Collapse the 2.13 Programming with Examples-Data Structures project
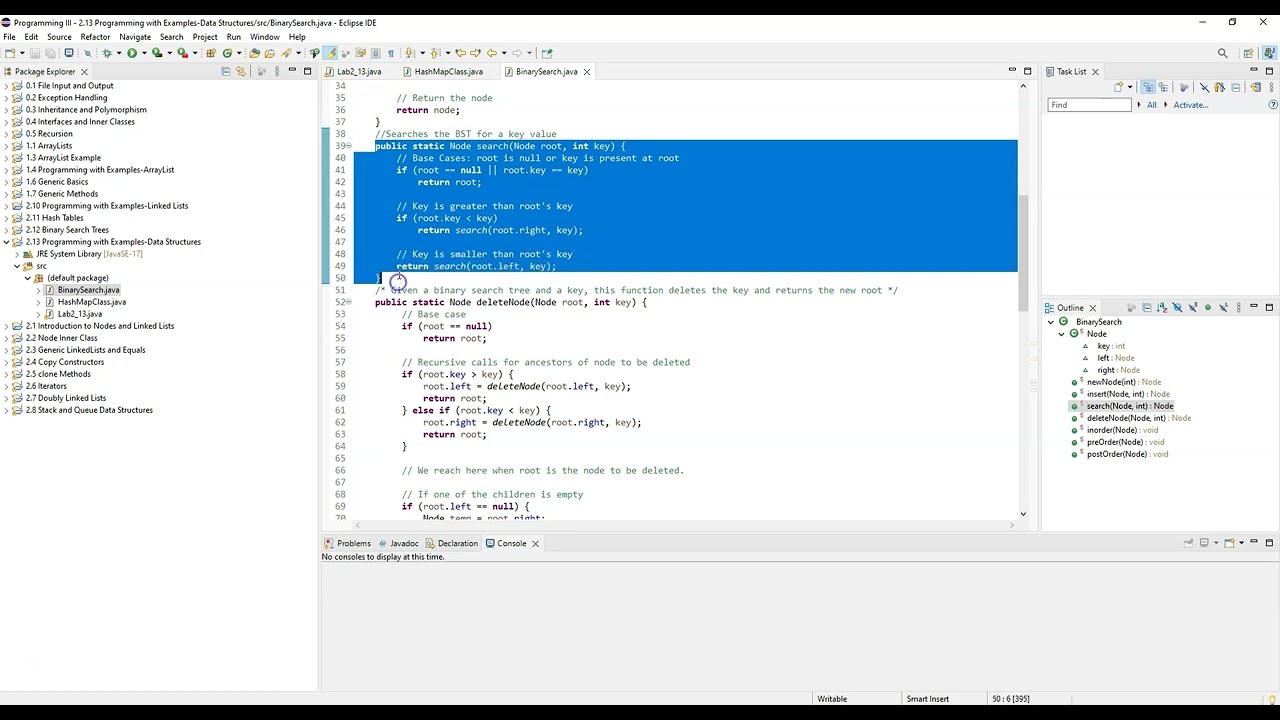 pyautogui.click(x=7, y=242)
